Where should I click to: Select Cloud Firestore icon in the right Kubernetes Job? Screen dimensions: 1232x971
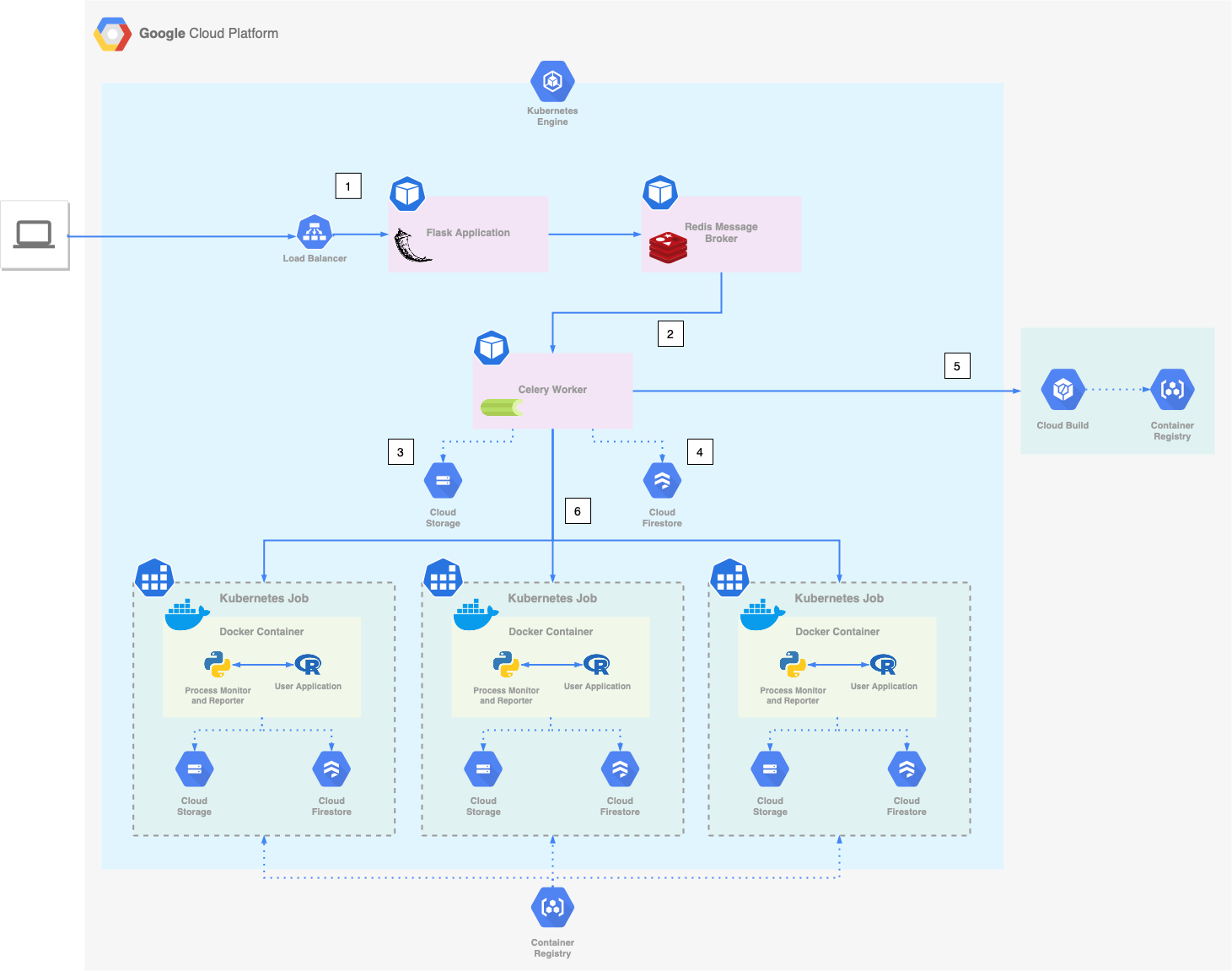coord(907,769)
